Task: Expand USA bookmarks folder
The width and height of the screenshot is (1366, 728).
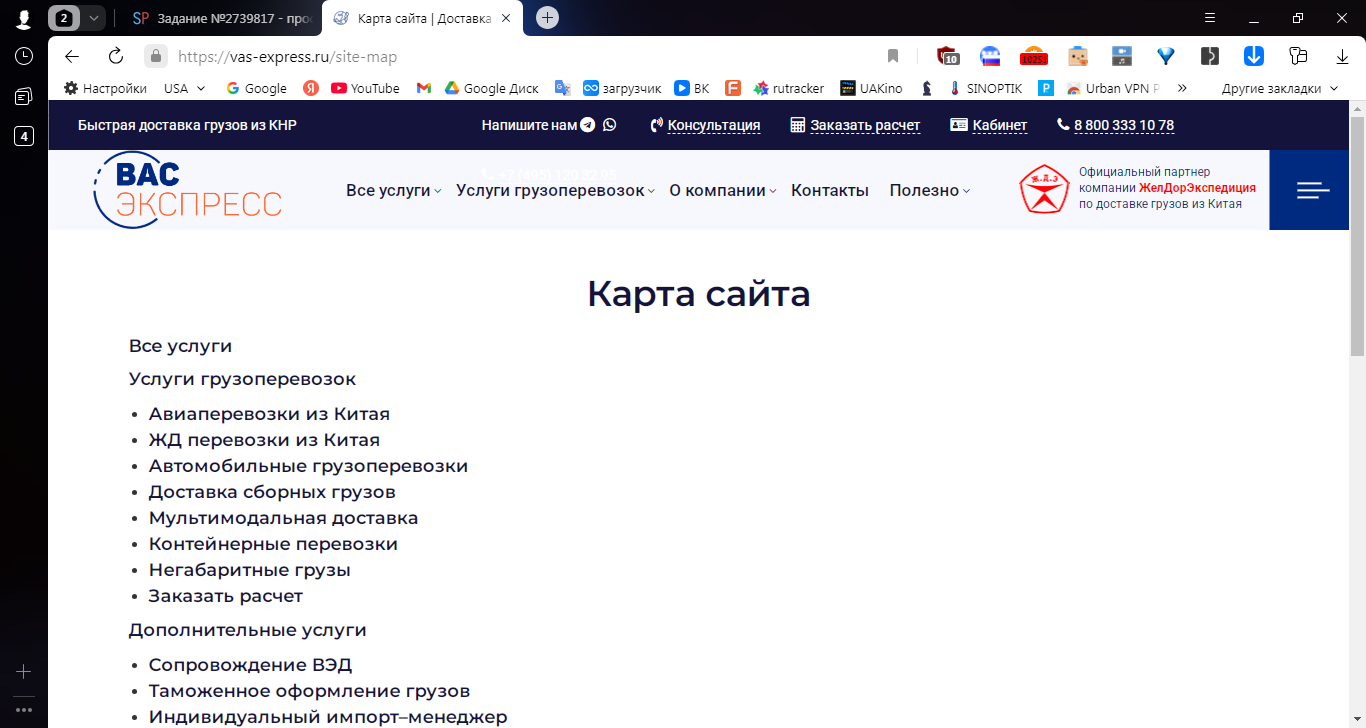Action: [185, 88]
